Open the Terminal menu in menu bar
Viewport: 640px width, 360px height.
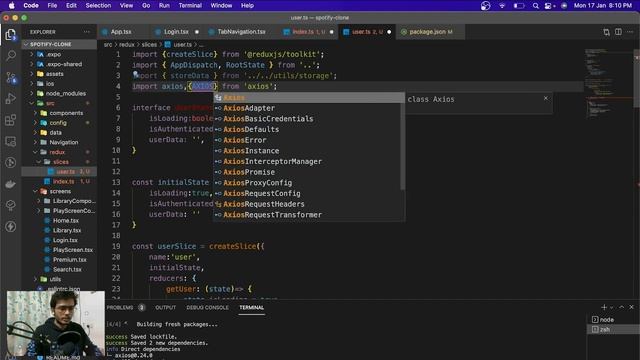coord(190,6)
